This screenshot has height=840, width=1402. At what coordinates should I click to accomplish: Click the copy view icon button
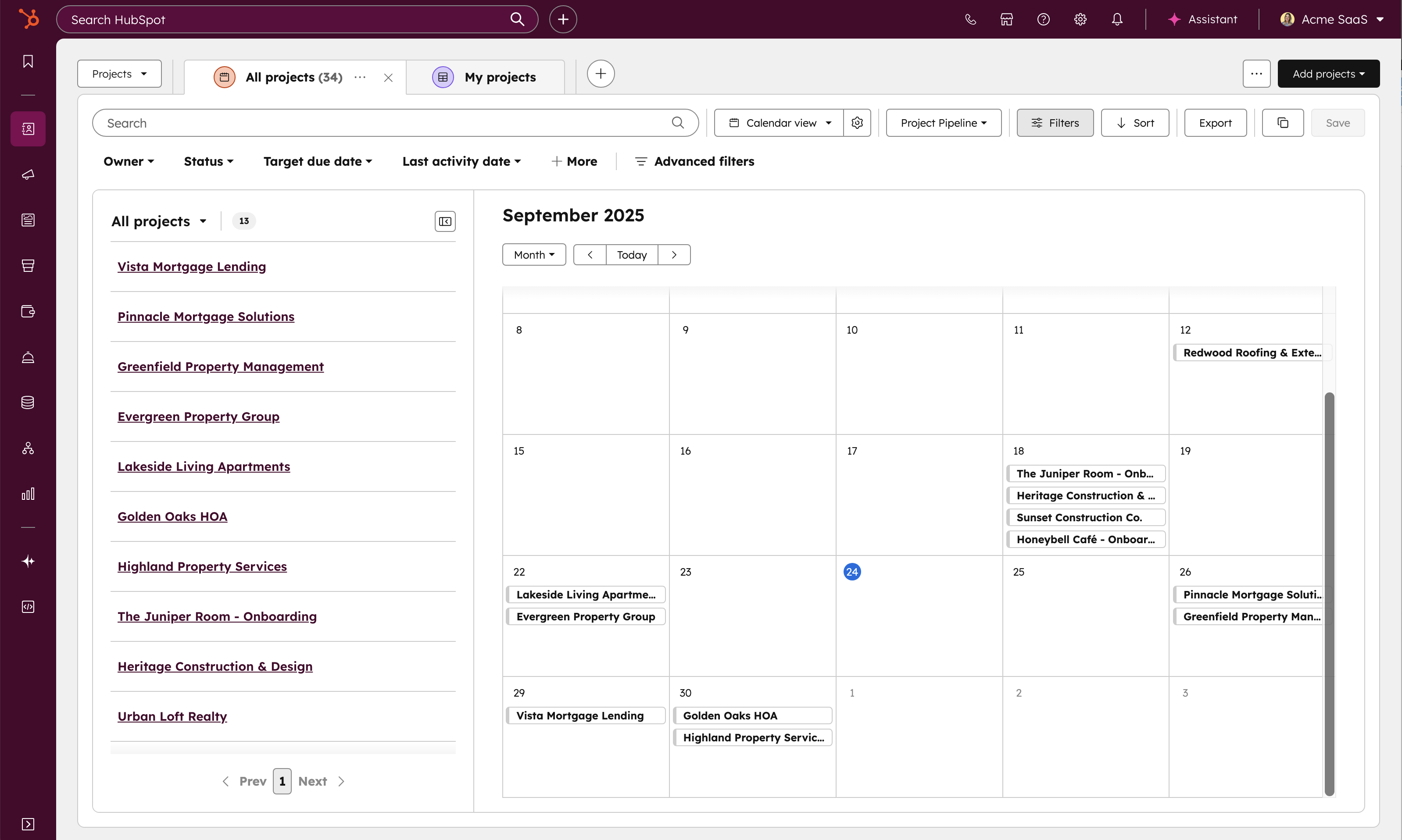click(1283, 123)
